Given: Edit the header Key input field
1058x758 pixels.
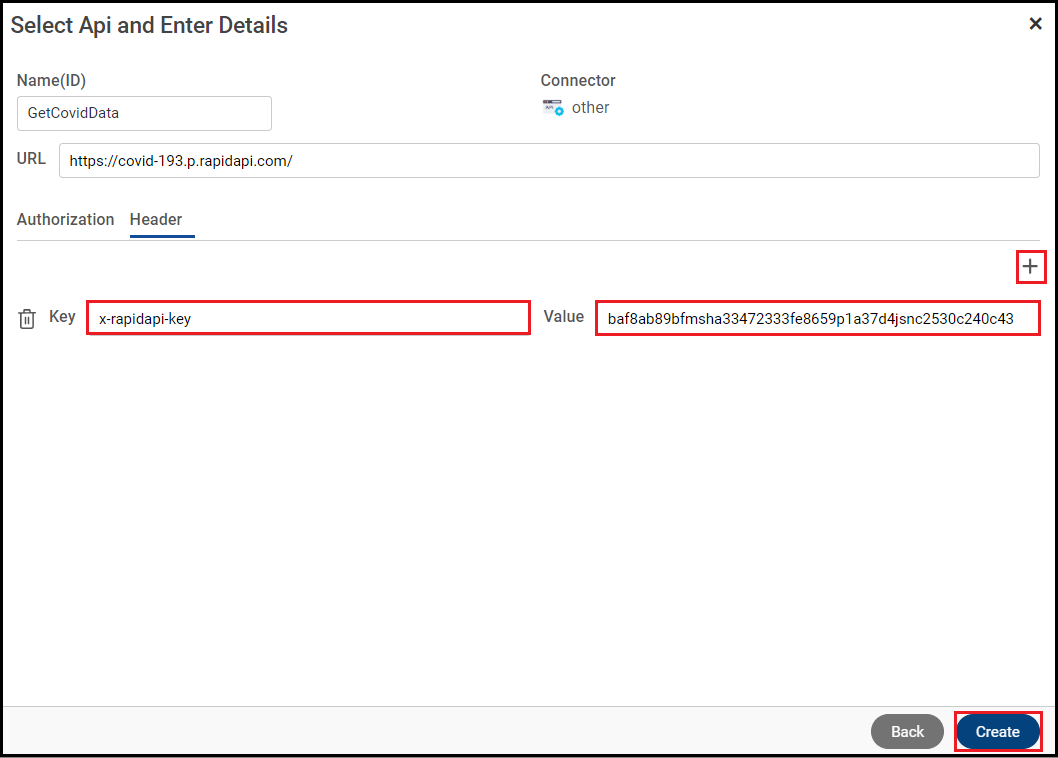Looking at the screenshot, I should 308,319.
